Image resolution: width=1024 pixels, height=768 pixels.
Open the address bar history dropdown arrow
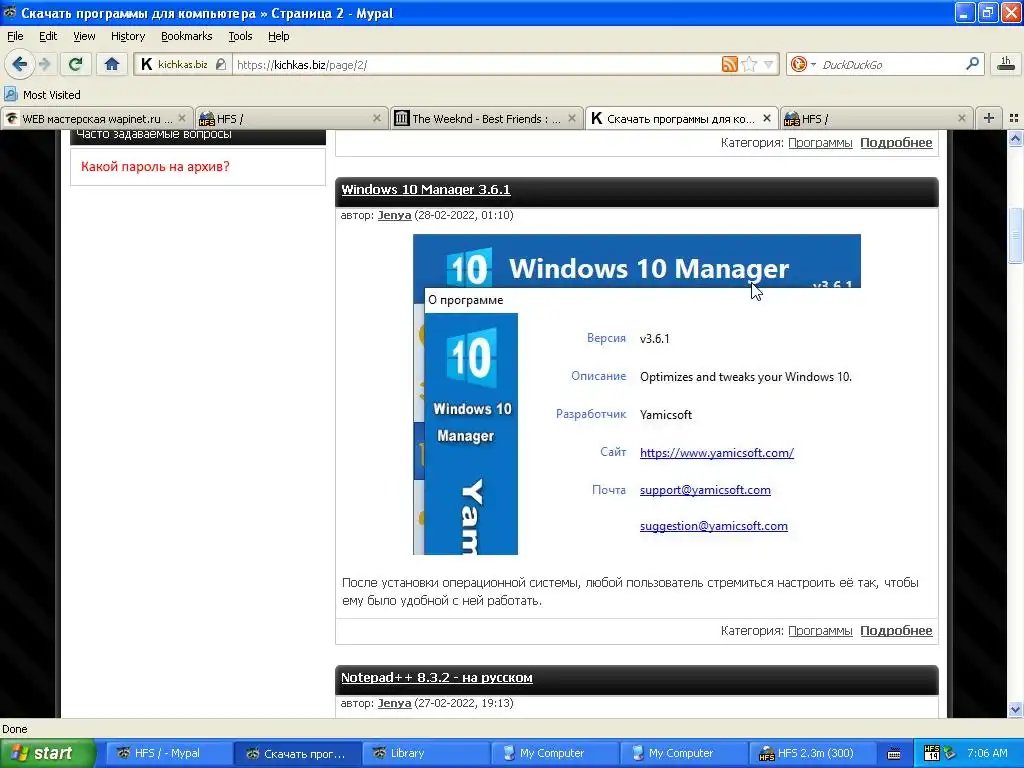[x=769, y=65]
